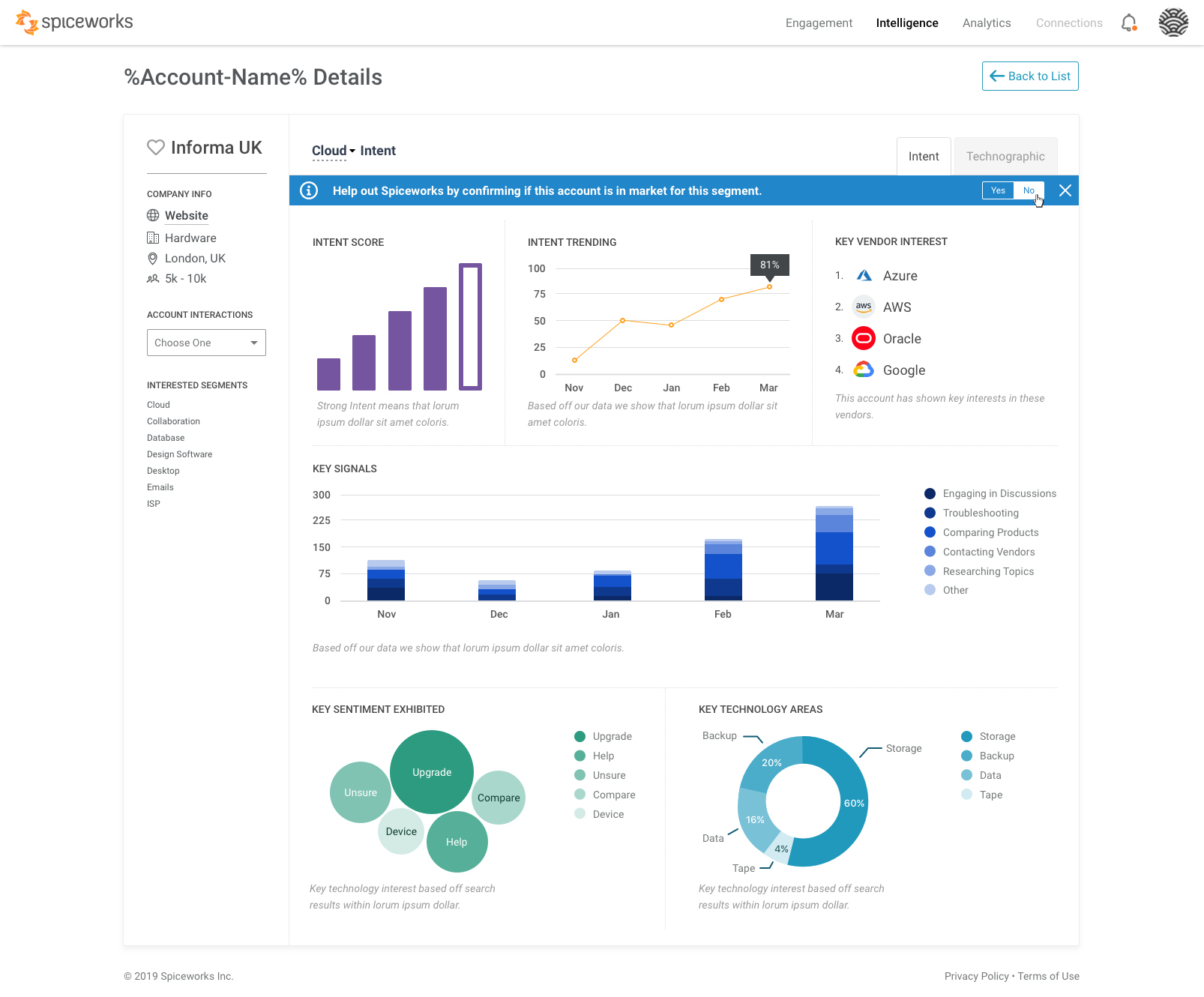The height and width of the screenshot is (997, 1204).
Task: Click the 20% Backup donut segment
Action: coord(771,763)
